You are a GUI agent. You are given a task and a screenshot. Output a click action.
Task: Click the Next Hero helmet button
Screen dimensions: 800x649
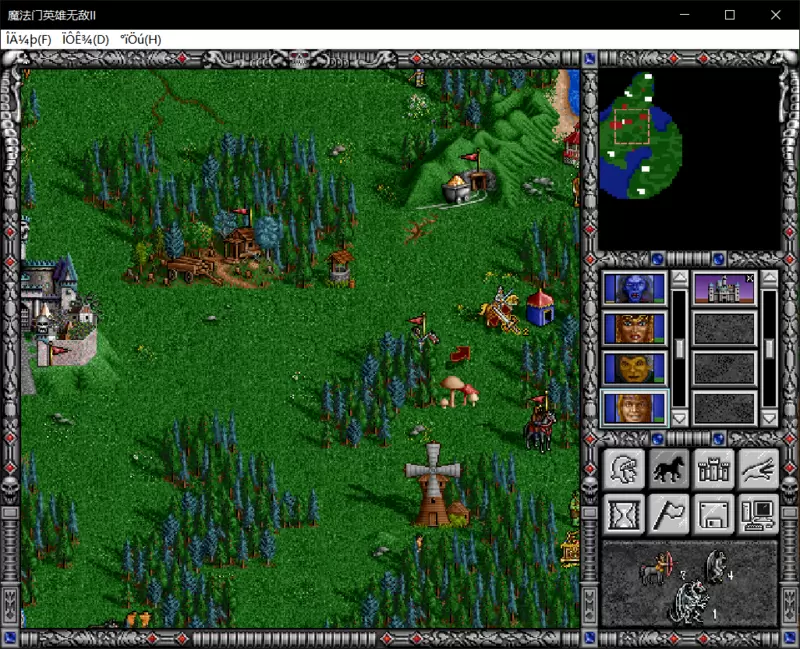(x=624, y=468)
